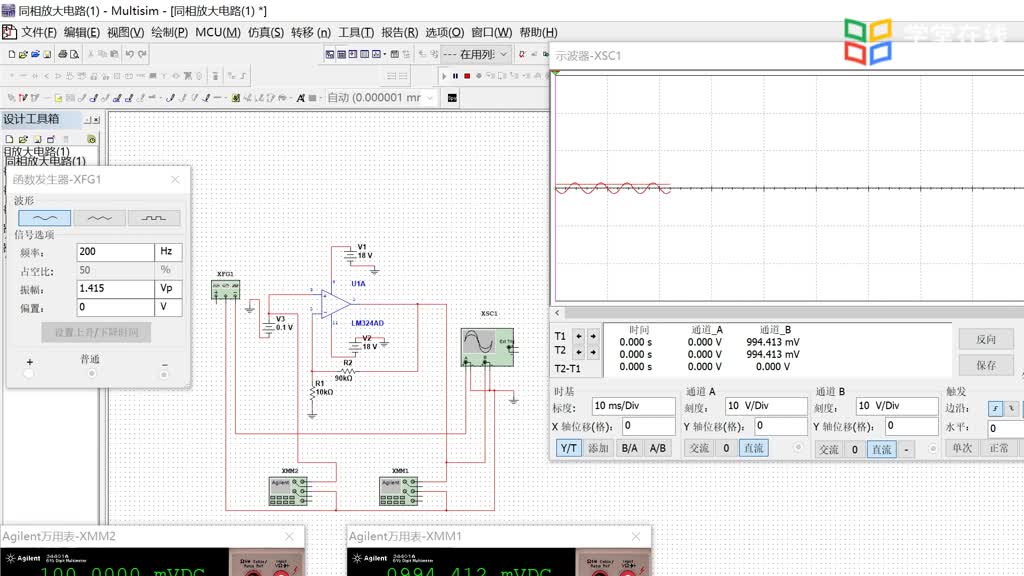Click the 单次 single trigger button

pos(962,449)
